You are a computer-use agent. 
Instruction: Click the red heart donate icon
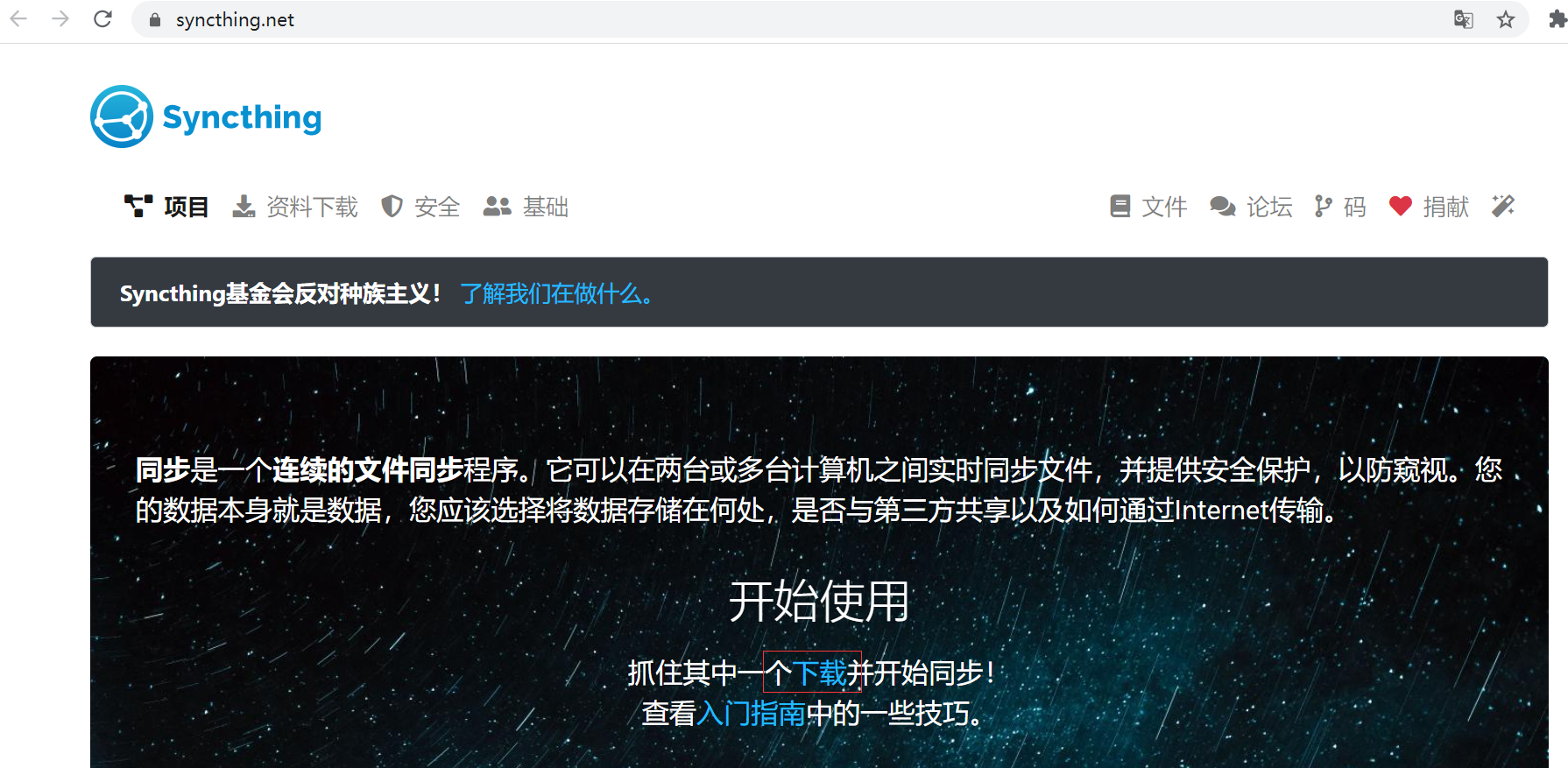1401,206
